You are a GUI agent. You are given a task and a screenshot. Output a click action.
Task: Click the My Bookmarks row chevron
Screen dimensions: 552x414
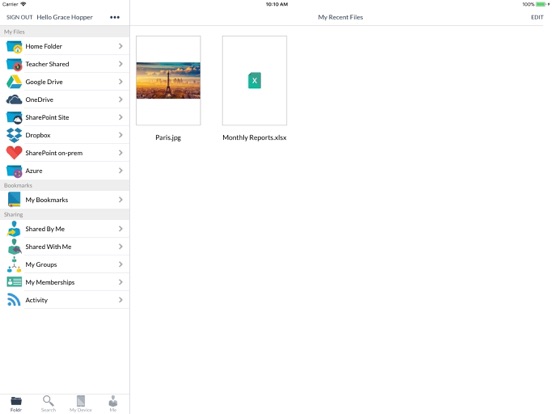coord(120,200)
